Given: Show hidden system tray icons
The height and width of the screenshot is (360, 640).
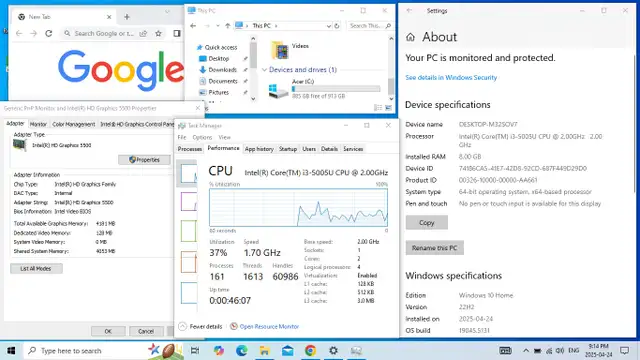Looking at the screenshot, I should [x=526, y=351].
